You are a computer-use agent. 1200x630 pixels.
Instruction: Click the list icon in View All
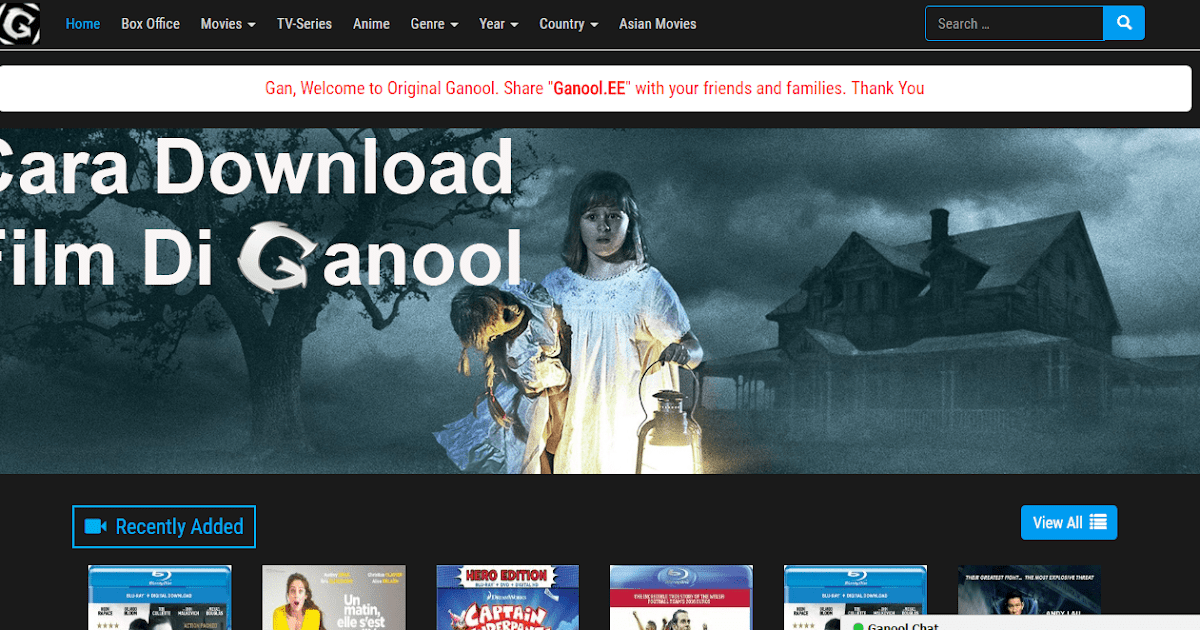pyautogui.click(x=1098, y=522)
